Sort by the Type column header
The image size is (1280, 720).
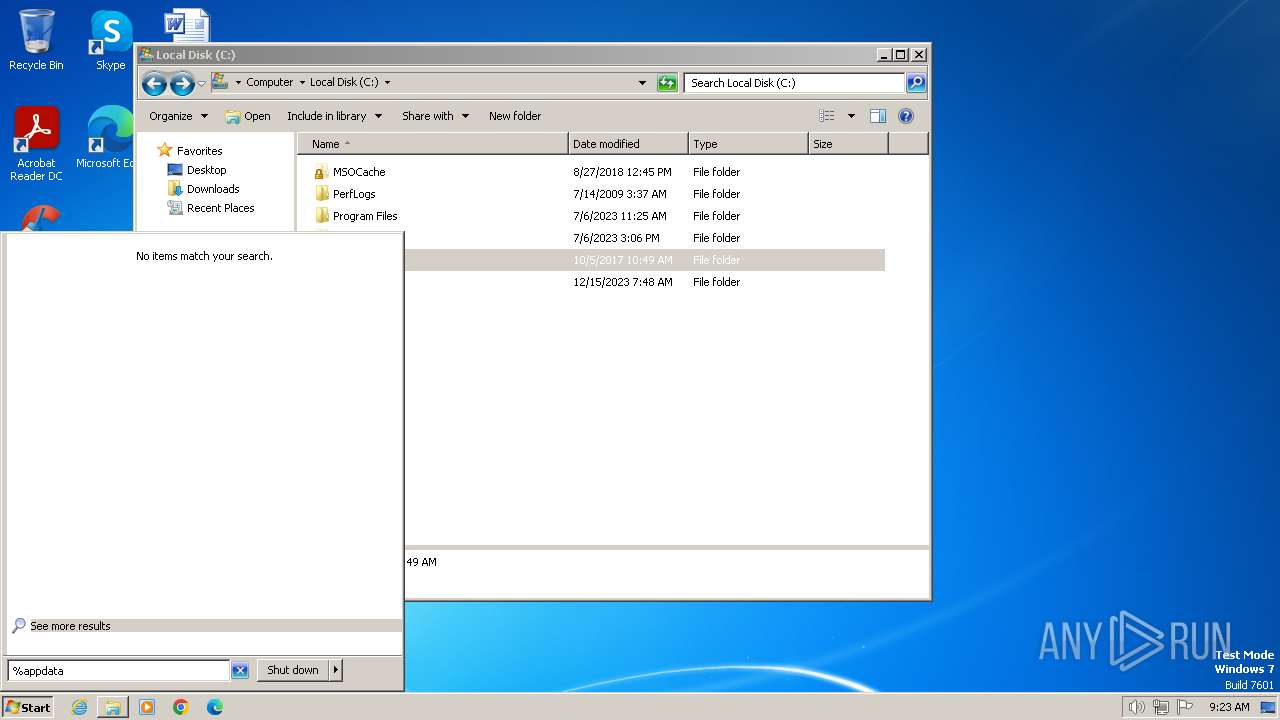point(748,144)
